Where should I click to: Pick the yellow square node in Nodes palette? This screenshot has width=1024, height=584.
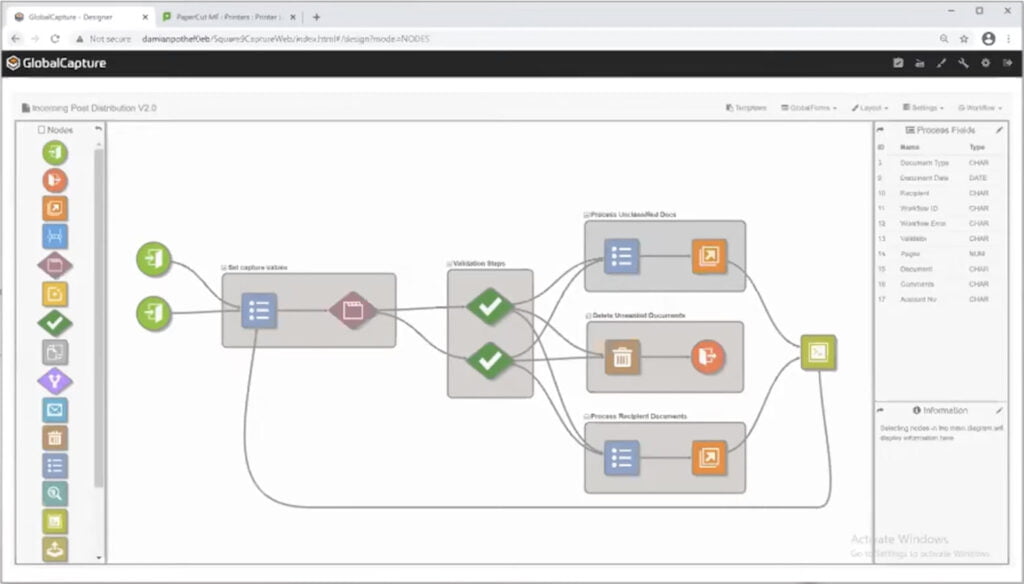pyautogui.click(x=55, y=294)
